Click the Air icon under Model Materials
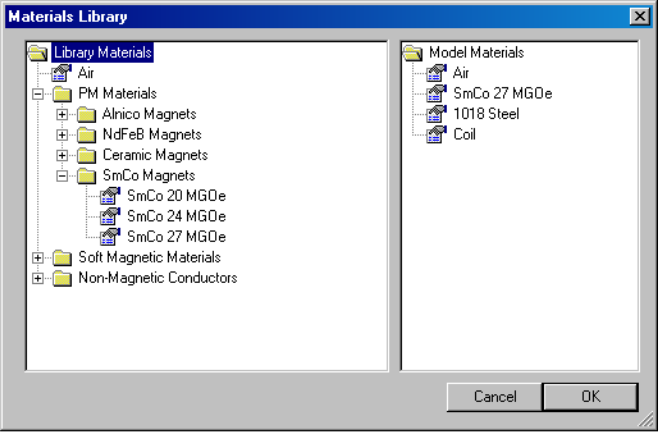The width and height of the screenshot is (660, 432). point(437,73)
